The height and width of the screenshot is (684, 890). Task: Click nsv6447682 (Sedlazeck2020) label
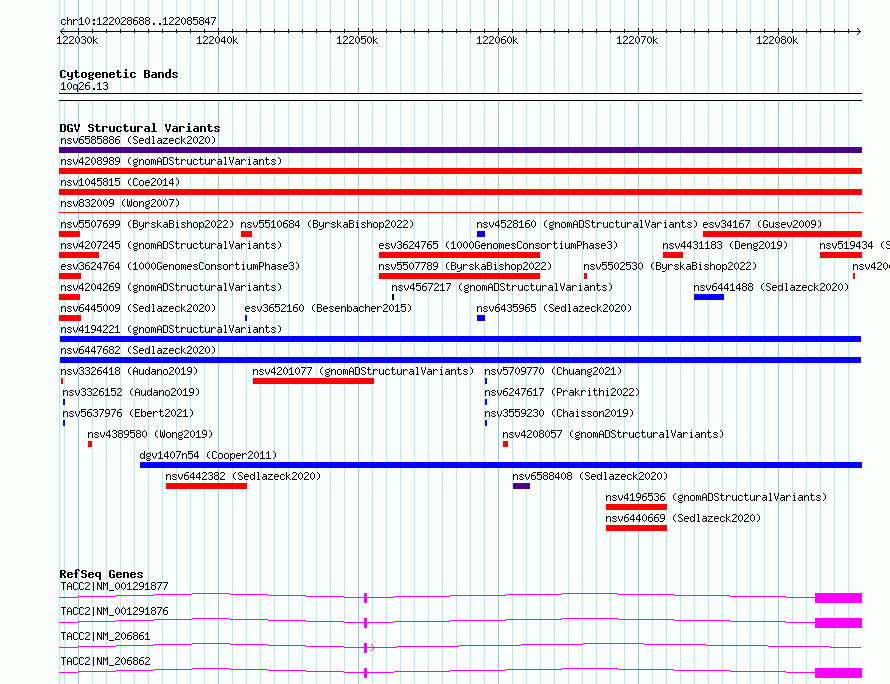pos(138,350)
